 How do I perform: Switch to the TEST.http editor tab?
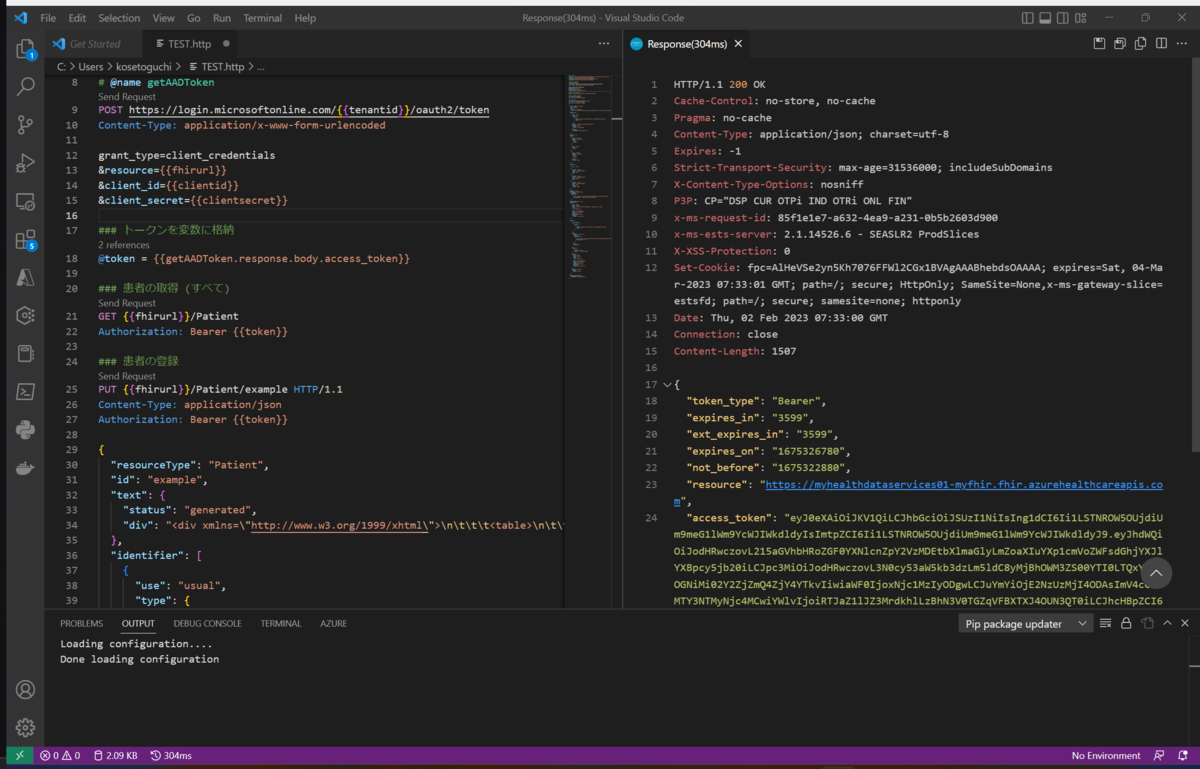pos(189,44)
